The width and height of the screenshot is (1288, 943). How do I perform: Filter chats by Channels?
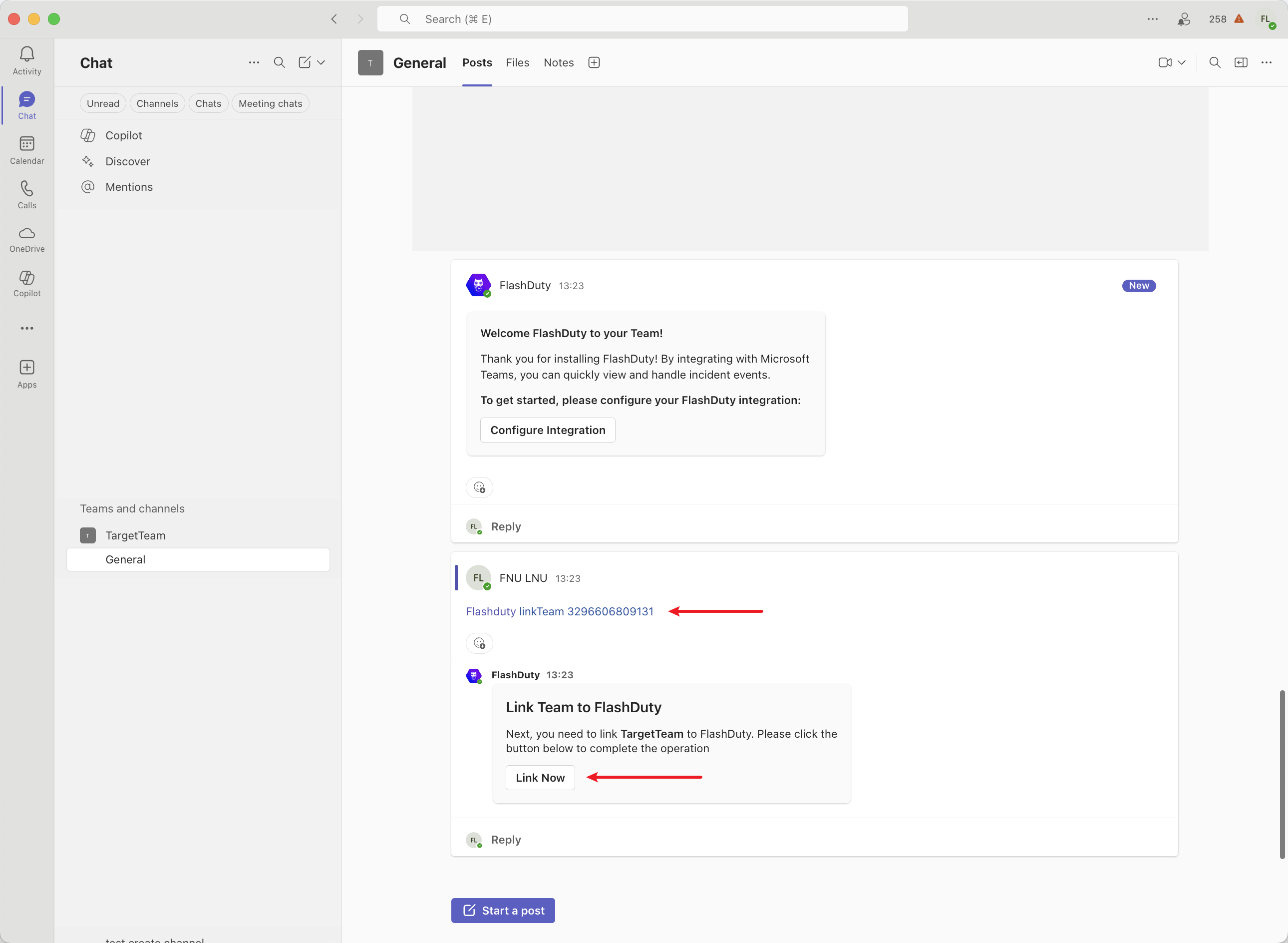click(x=157, y=103)
